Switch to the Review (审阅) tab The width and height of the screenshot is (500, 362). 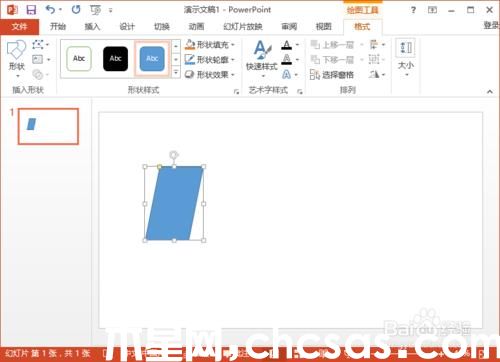(x=289, y=26)
